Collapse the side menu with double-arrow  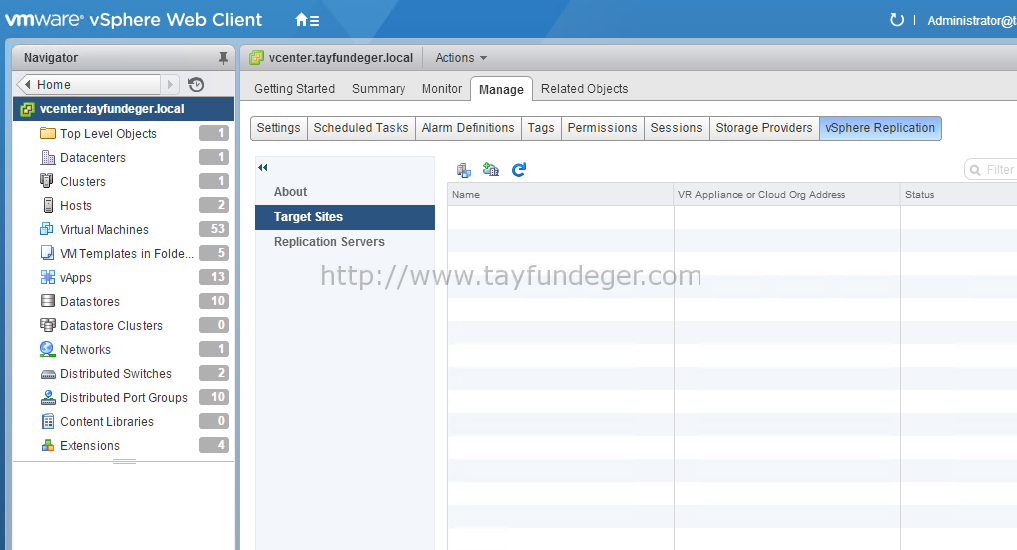(263, 167)
